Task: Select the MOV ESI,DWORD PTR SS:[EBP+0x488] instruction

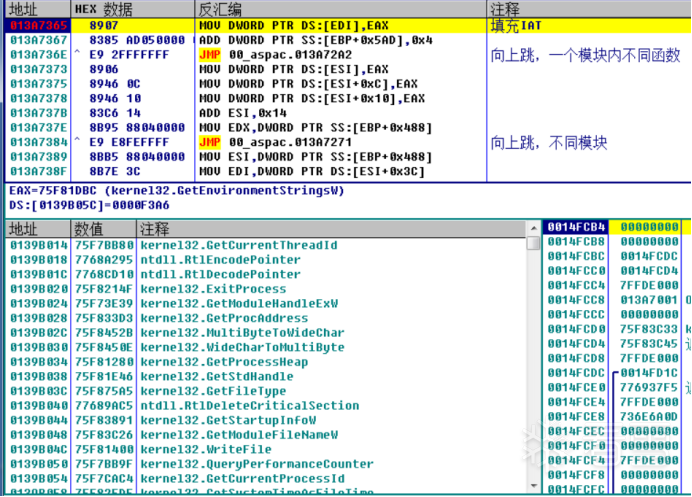Action: 316,157
